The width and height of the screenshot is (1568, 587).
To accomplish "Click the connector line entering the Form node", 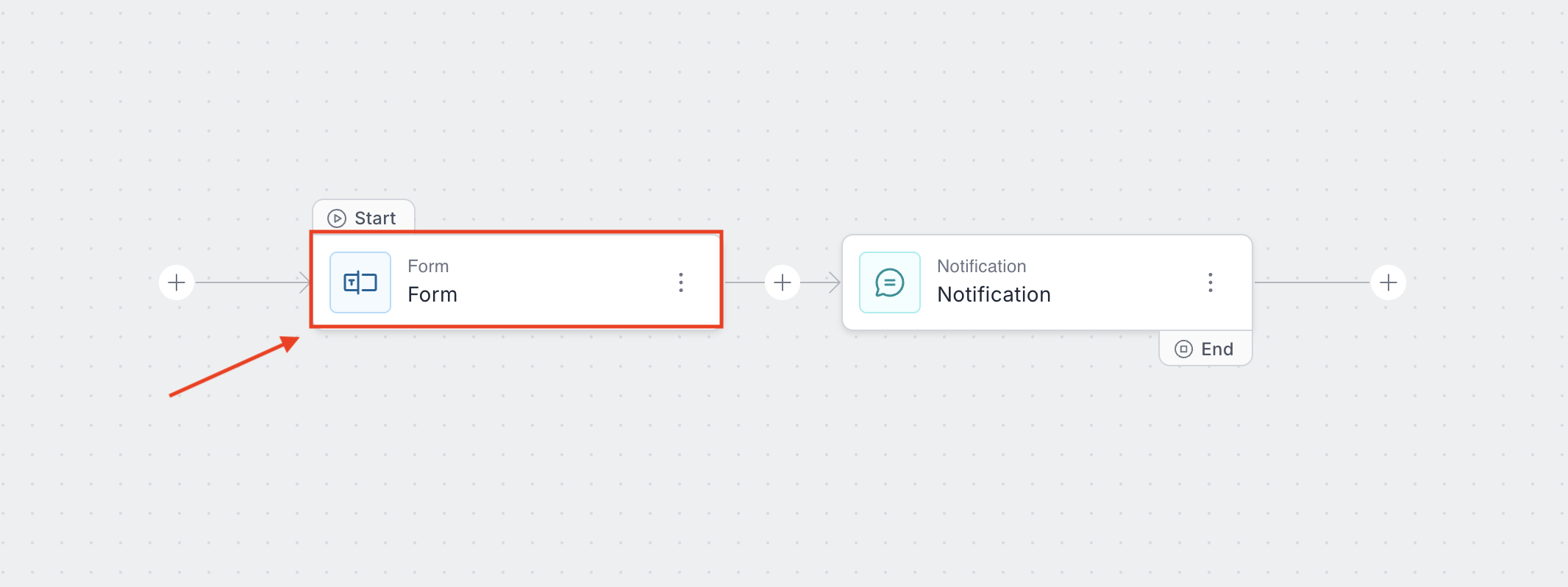I will tap(250, 282).
